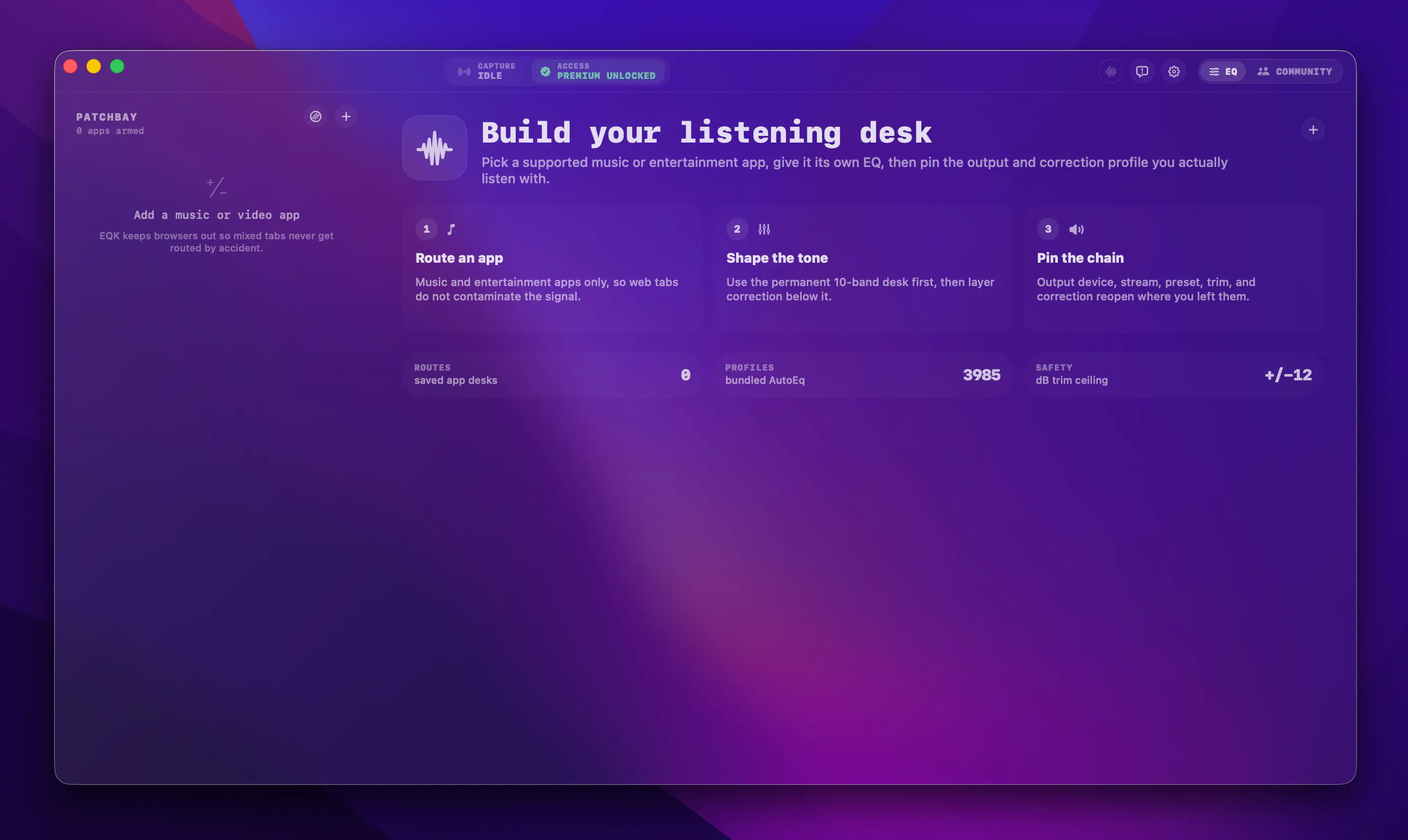Click the plus/minus icon in the empty Patchbay
This screenshot has width=1408, height=840.
217,187
